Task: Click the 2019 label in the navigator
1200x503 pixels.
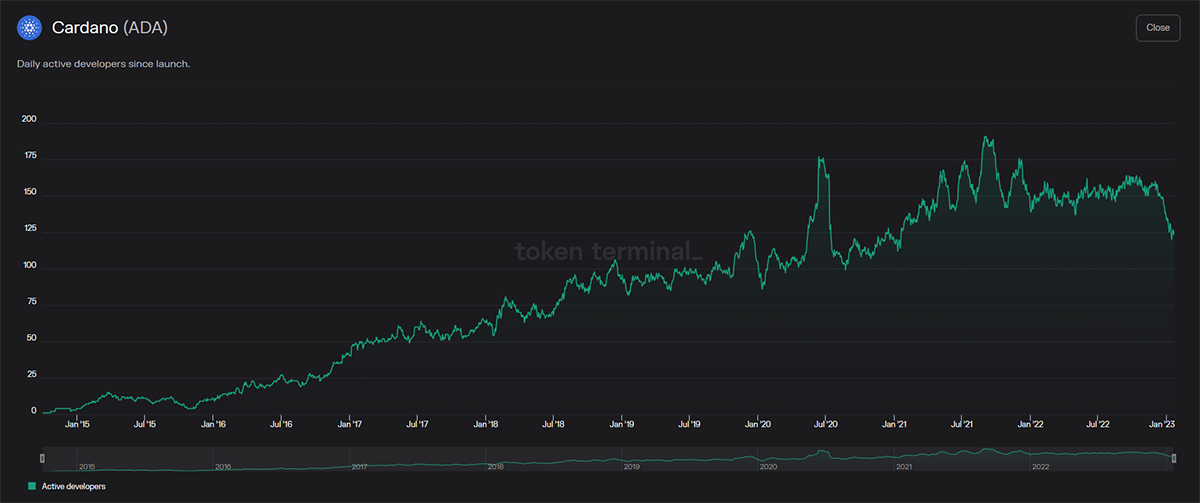Action: point(631,466)
